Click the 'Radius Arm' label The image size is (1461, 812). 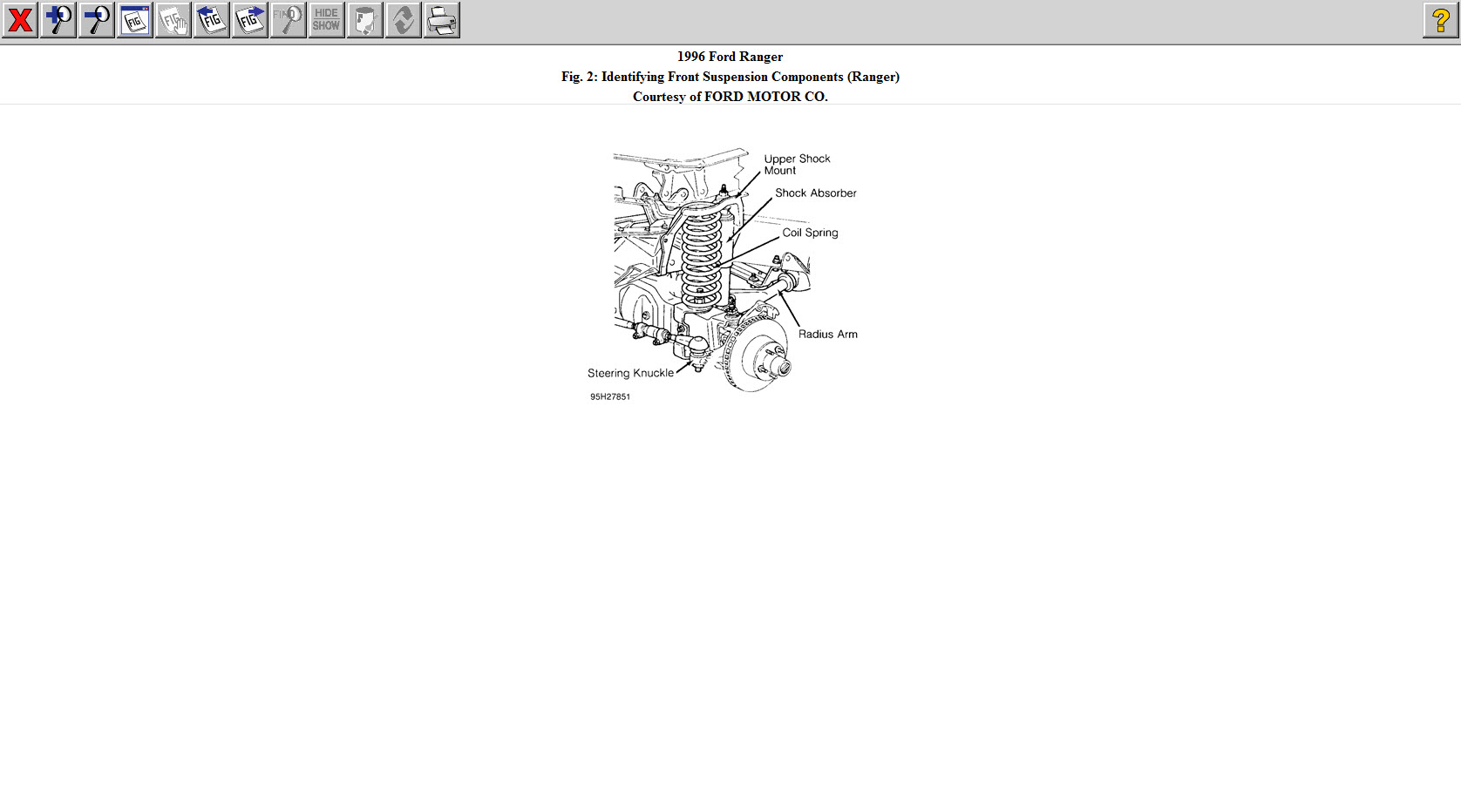(x=828, y=335)
